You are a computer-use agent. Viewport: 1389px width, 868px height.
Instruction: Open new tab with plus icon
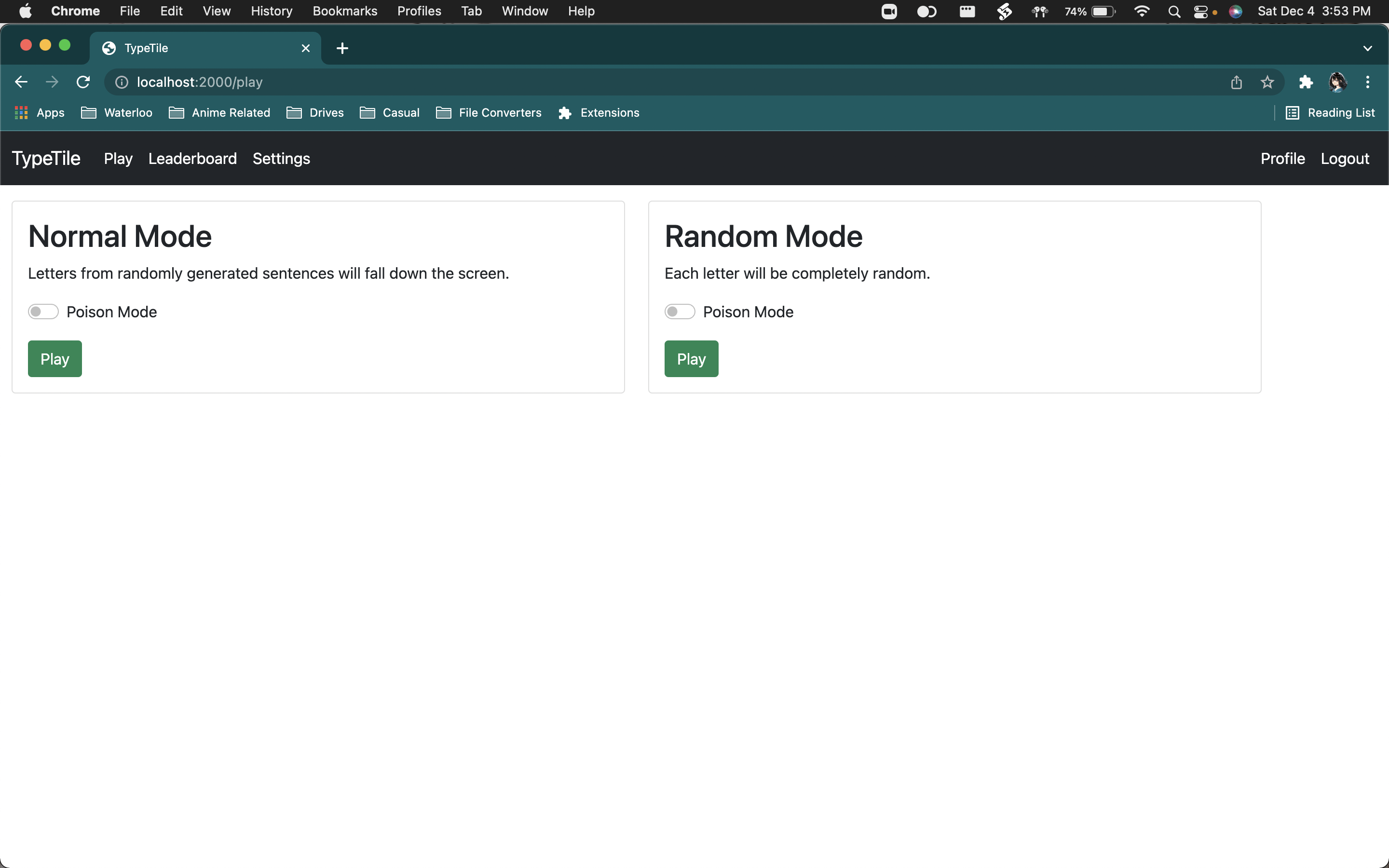pos(342,48)
